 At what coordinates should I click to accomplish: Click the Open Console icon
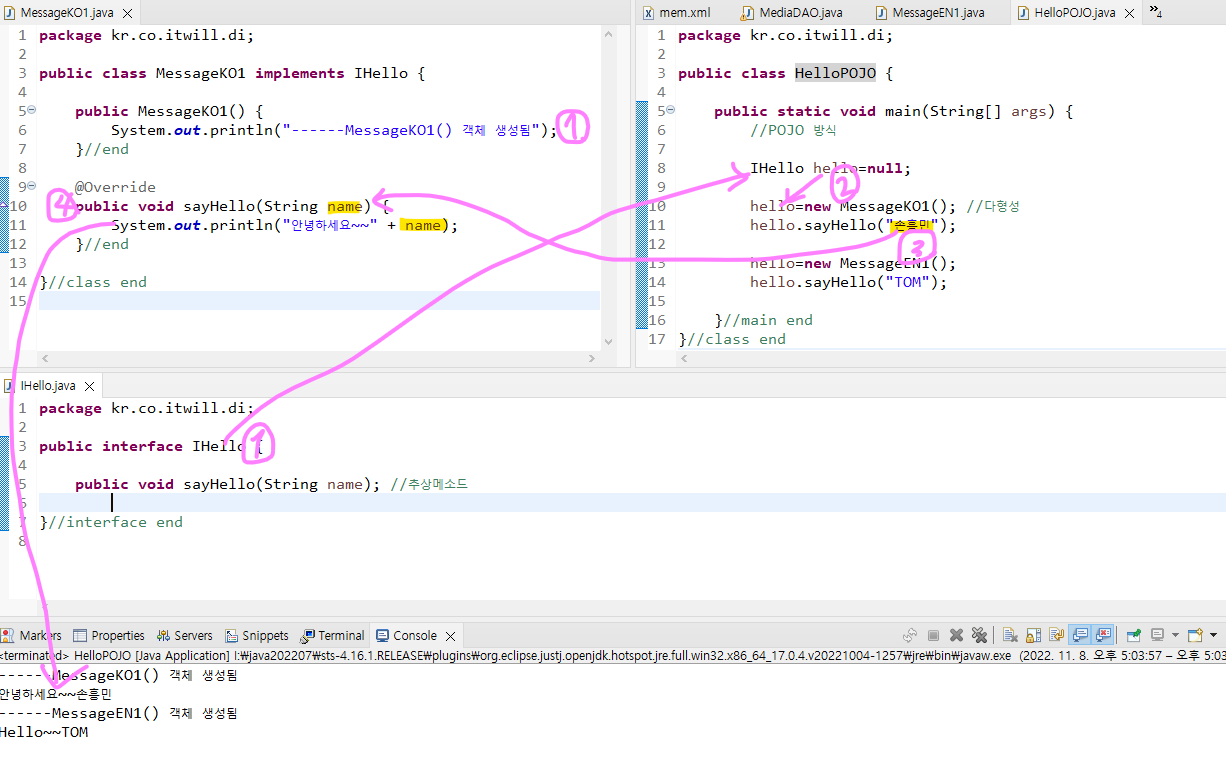(1195, 635)
